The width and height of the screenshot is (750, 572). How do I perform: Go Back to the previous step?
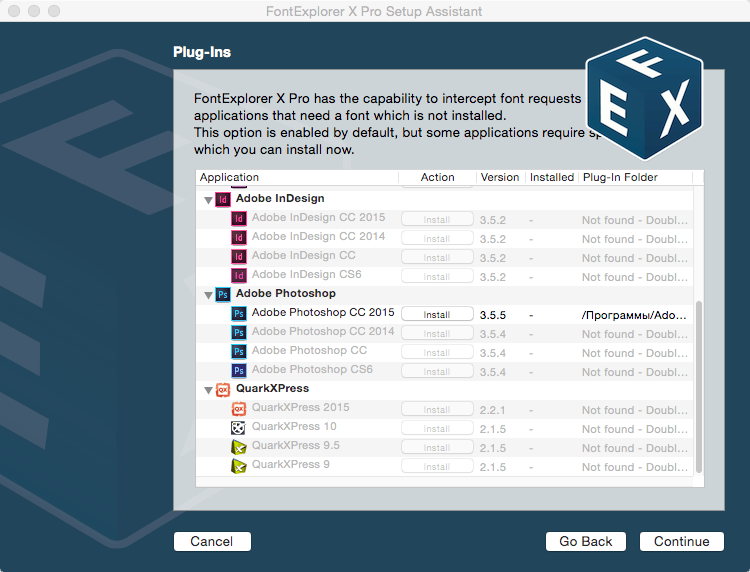585,541
